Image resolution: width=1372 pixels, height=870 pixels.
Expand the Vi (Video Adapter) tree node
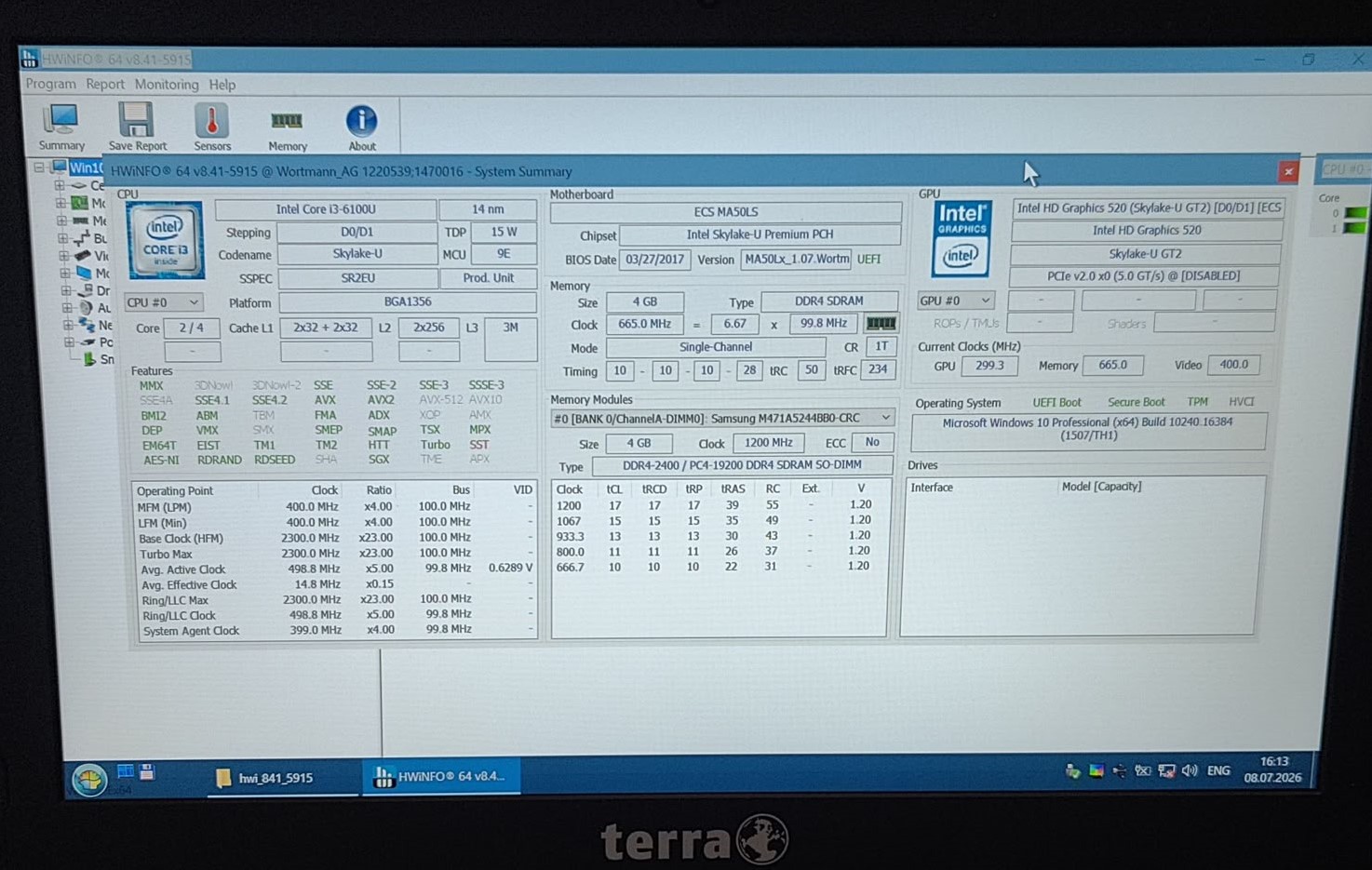click(x=64, y=256)
